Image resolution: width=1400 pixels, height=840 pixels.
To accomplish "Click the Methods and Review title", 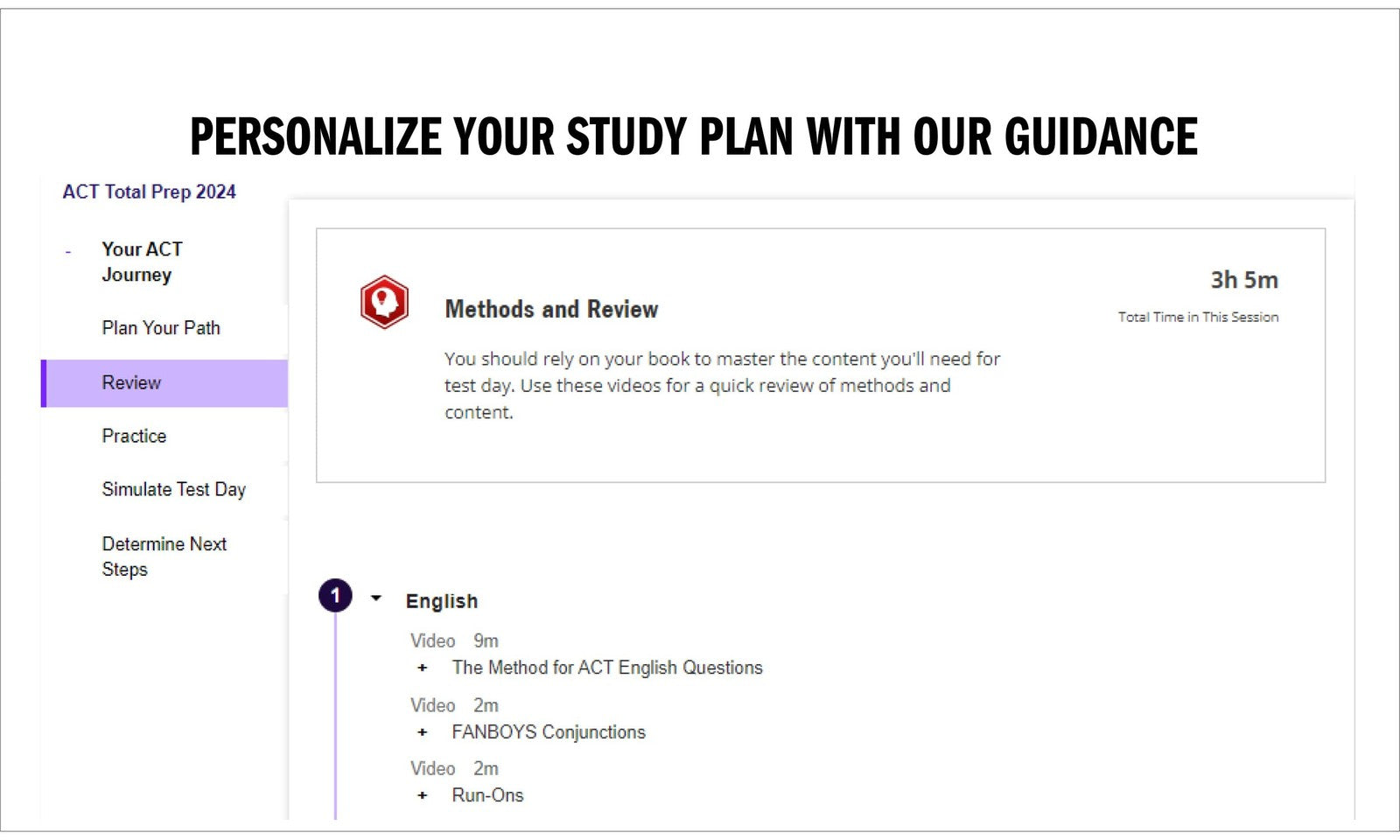I will [551, 310].
